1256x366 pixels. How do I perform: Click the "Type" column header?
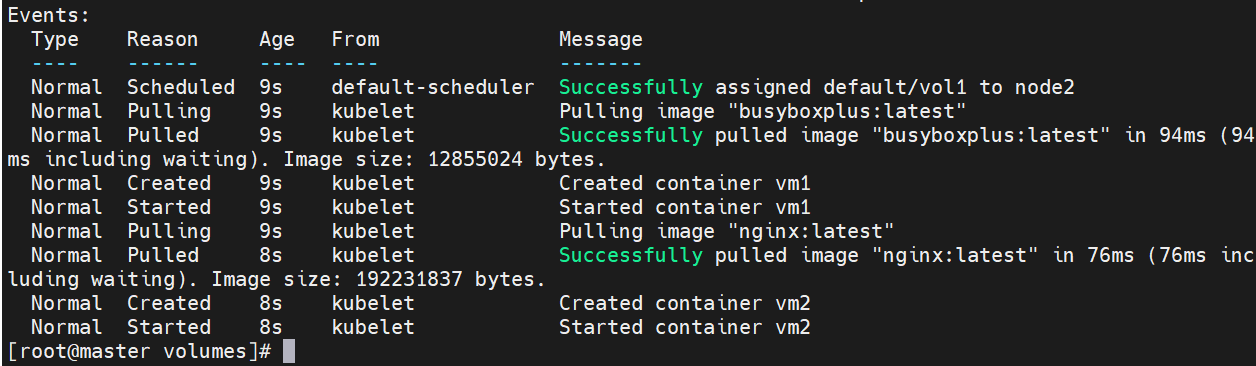(54, 40)
